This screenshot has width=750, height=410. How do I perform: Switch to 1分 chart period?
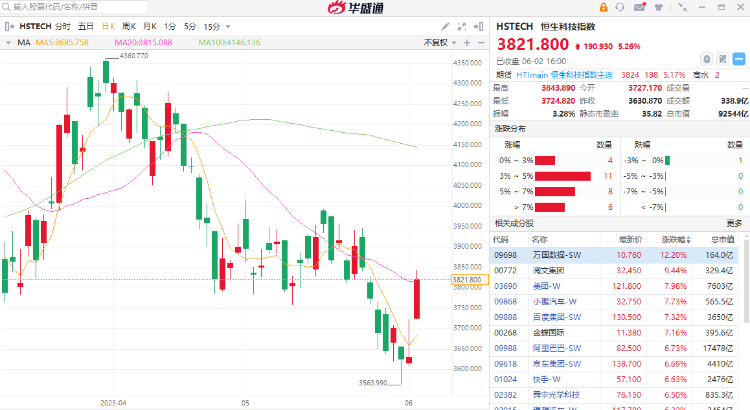point(170,27)
